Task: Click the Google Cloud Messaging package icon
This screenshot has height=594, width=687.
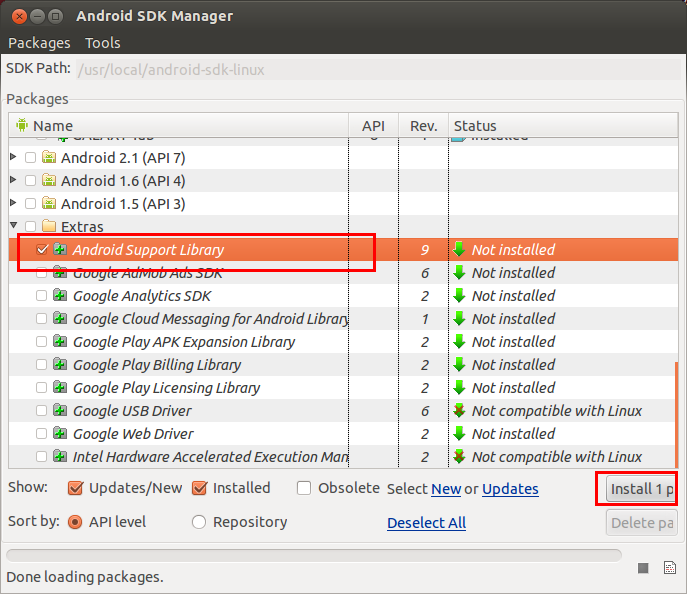Action: (60, 318)
